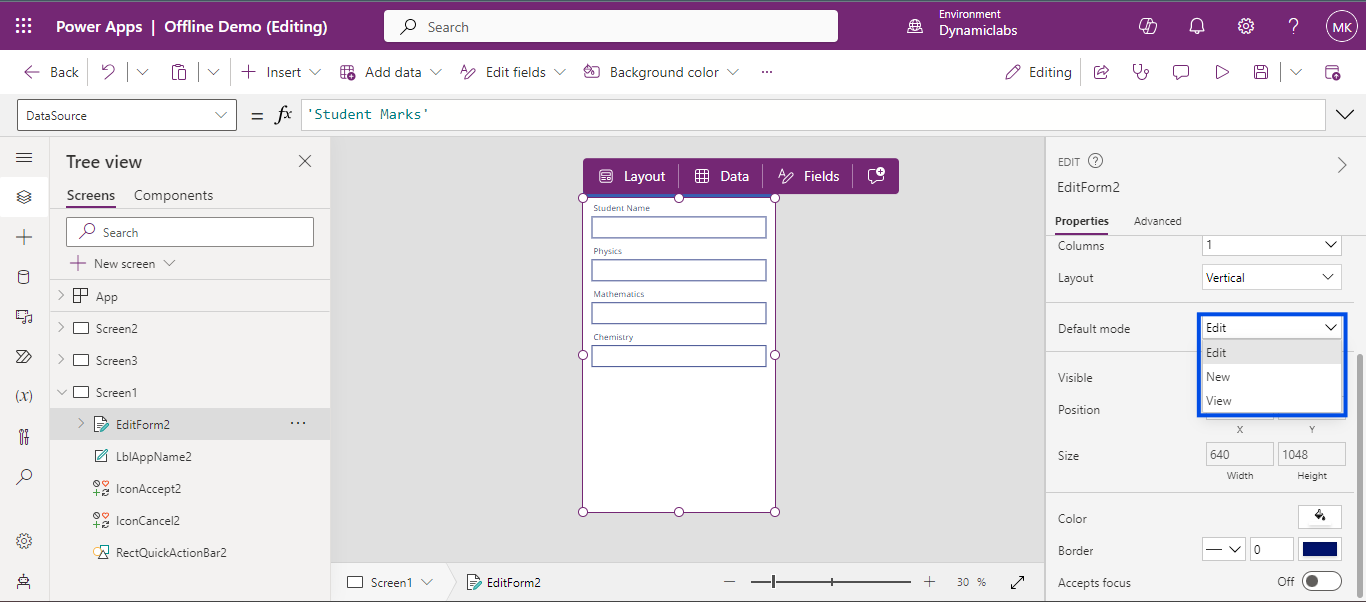Click the Border color swatch
Viewport: 1366px width, 602px height.
coord(1319,550)
